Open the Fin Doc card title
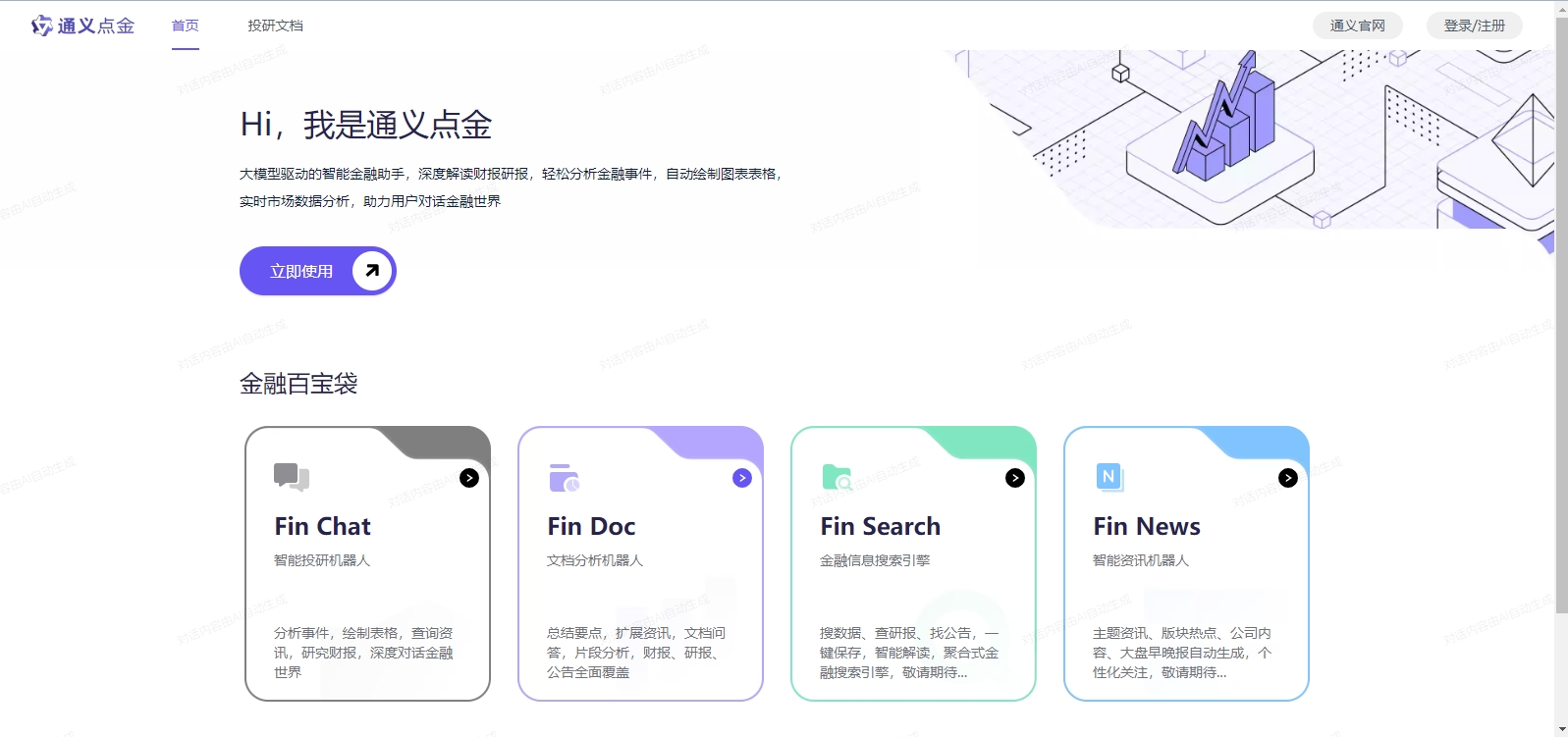The image size is (1568, 737). click(x=592, y=527)
